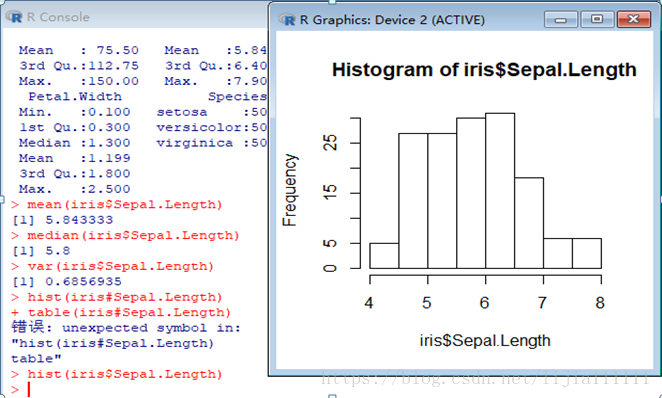Click the 'Mean : 75.50' summary value
Image resolution: width=662 pixels, height=398 pixels.
pos(79,50)
